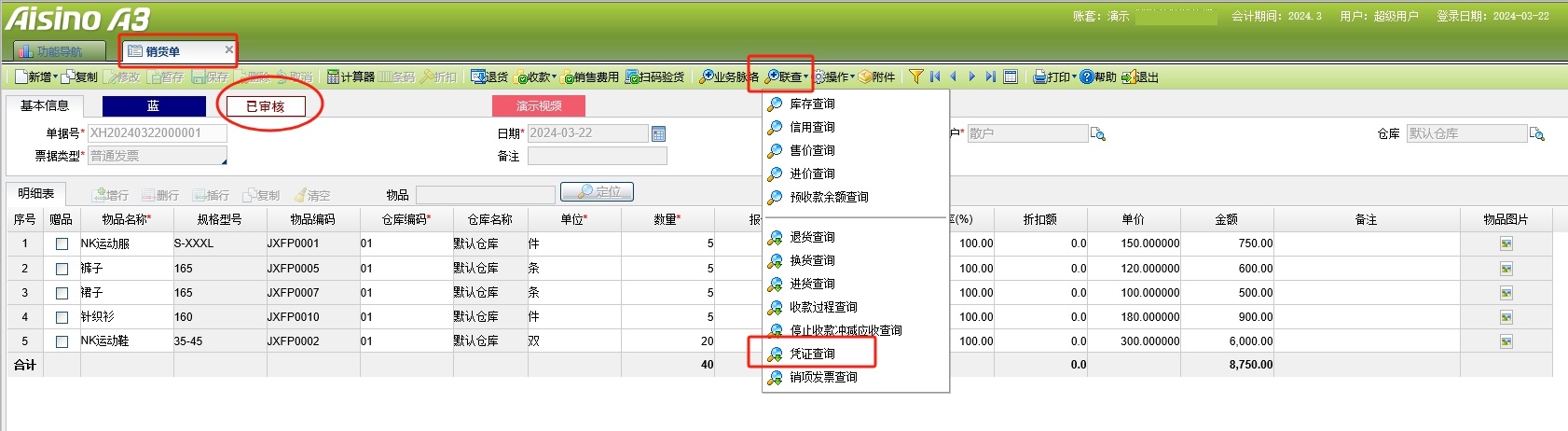Viewport: 1568px width, 431px height.
Task: Choose 进货查询 from the 联查 menu
Action: pos(812,284)
